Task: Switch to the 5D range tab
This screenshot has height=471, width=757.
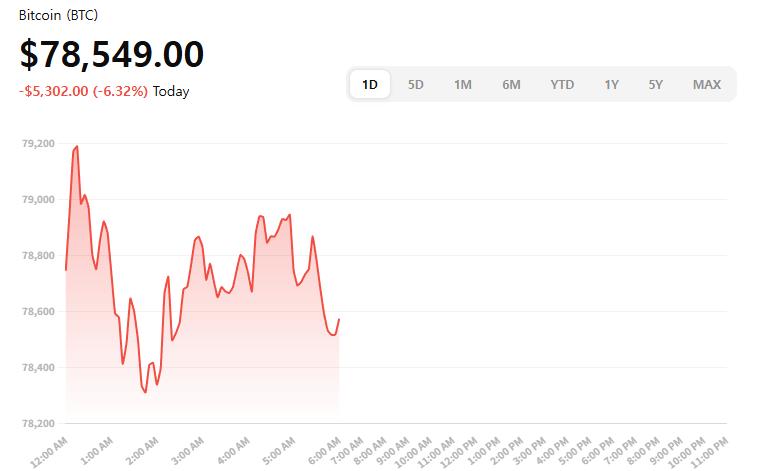Action: (416, 85)
